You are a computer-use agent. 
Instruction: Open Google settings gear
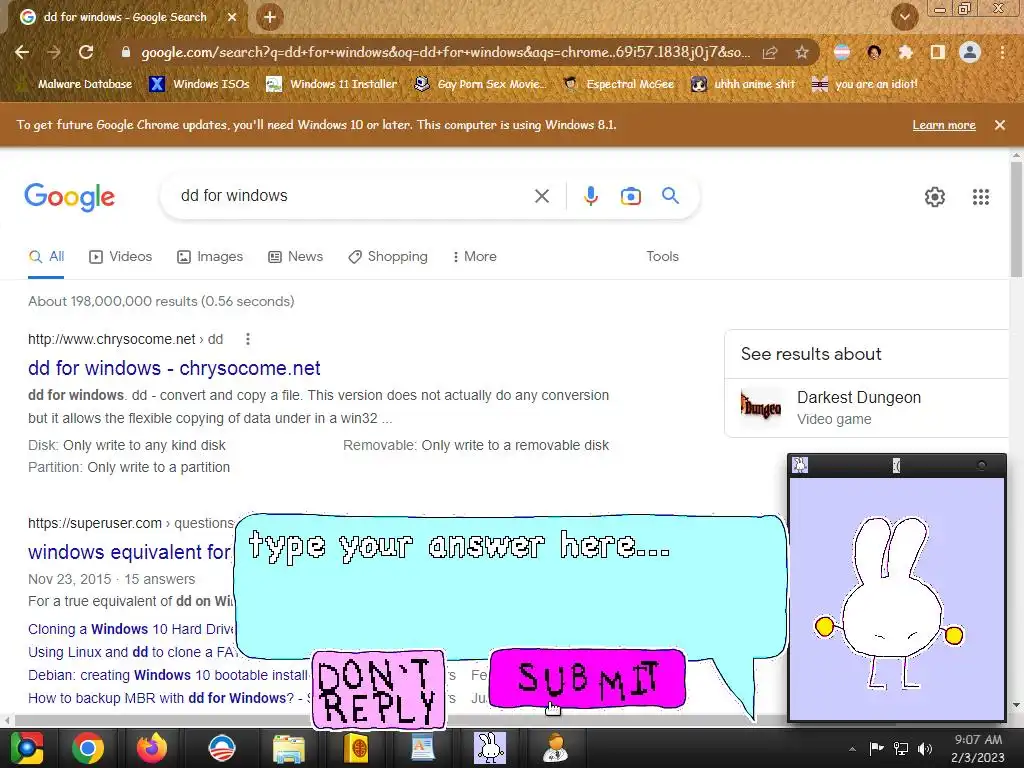click(935, 197)
